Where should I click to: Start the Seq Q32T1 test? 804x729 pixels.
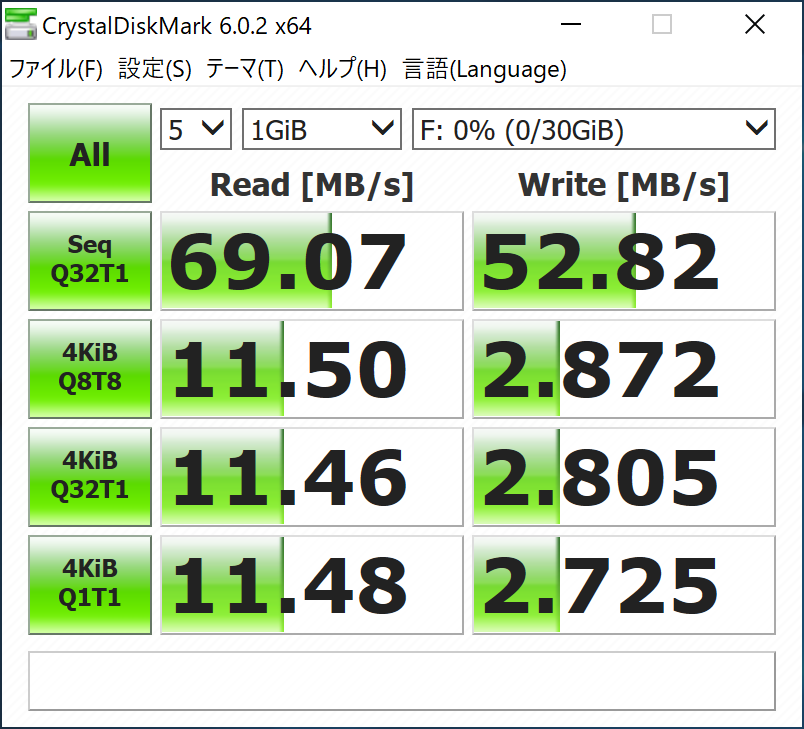click(90, 260)
